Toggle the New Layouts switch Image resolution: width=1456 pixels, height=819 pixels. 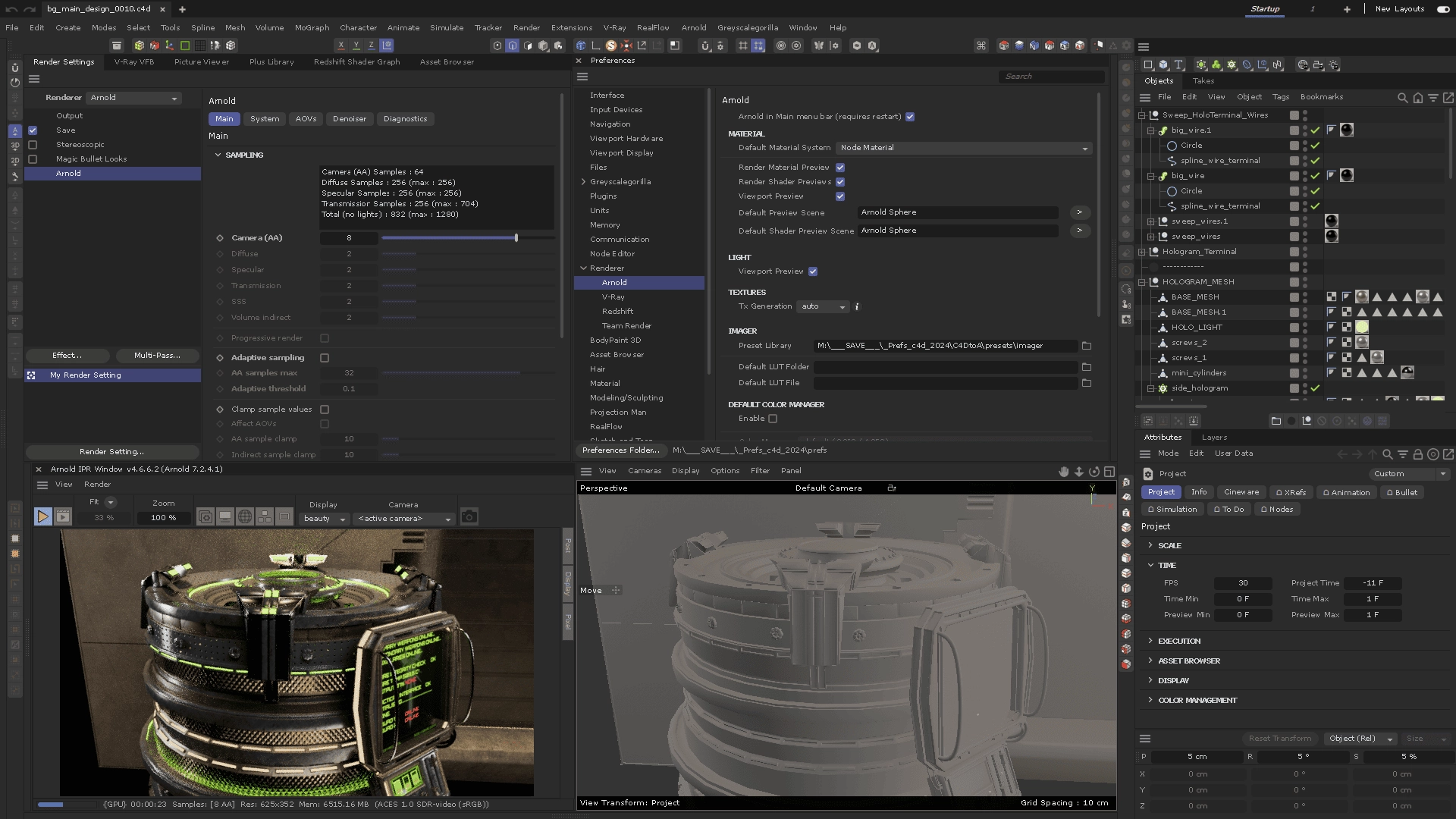[x=1442, y=9]
